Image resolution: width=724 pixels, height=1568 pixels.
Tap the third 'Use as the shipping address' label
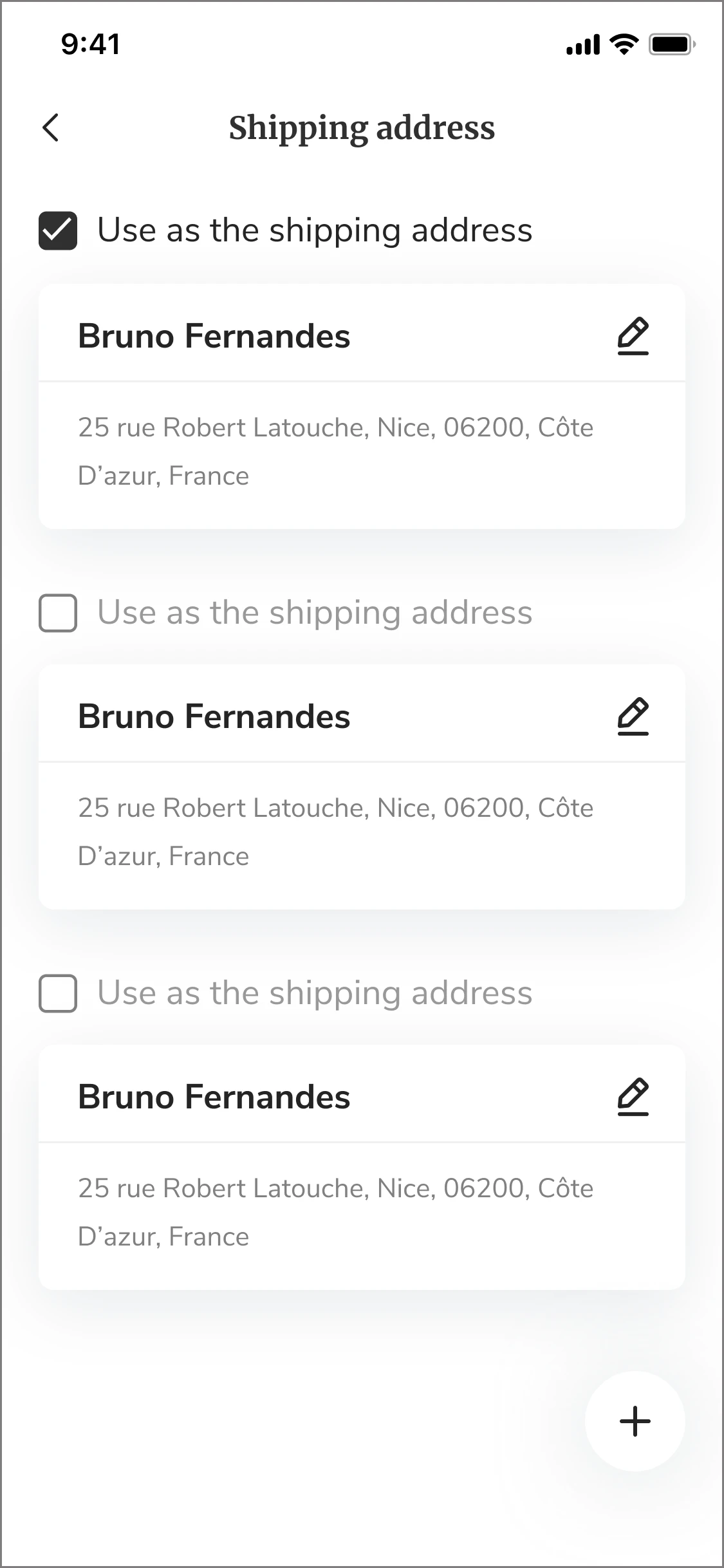[315, 993]
